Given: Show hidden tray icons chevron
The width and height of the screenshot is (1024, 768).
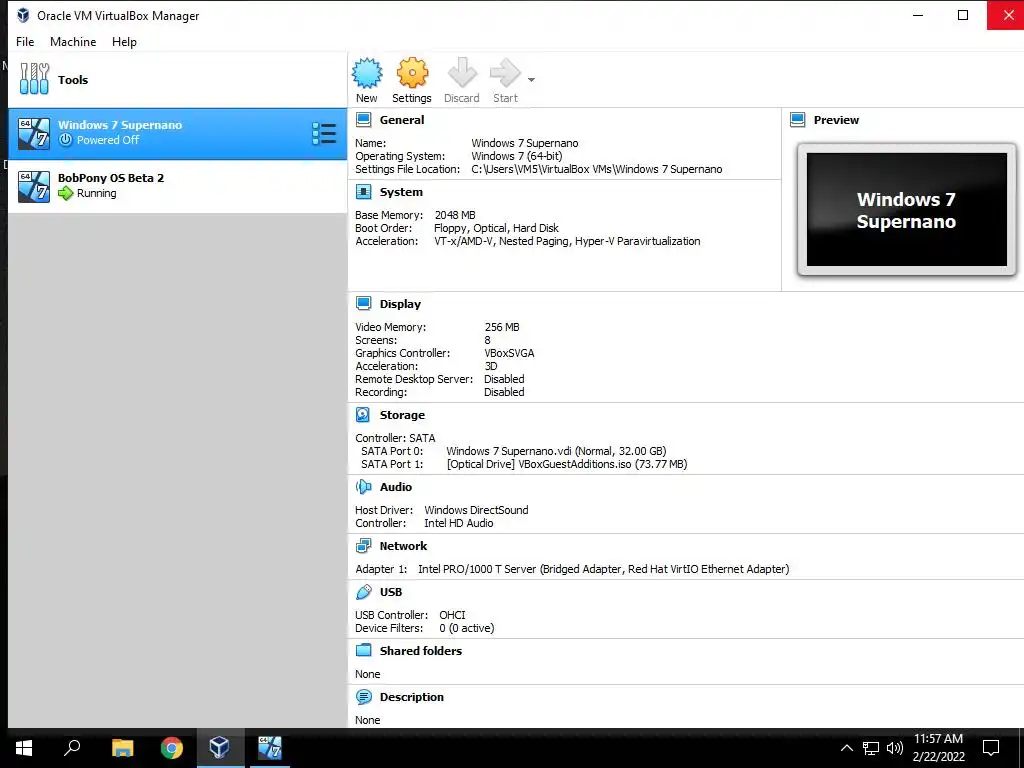Looking at the screenshot, I should coord(846,748).
